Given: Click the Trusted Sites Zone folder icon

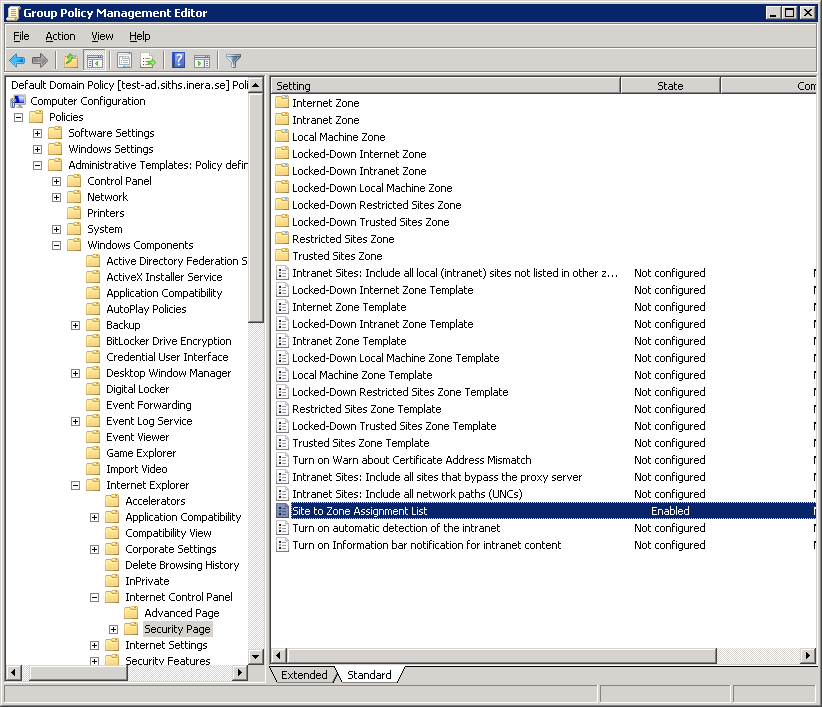Looking at the screenshot, I should (282, 255).
